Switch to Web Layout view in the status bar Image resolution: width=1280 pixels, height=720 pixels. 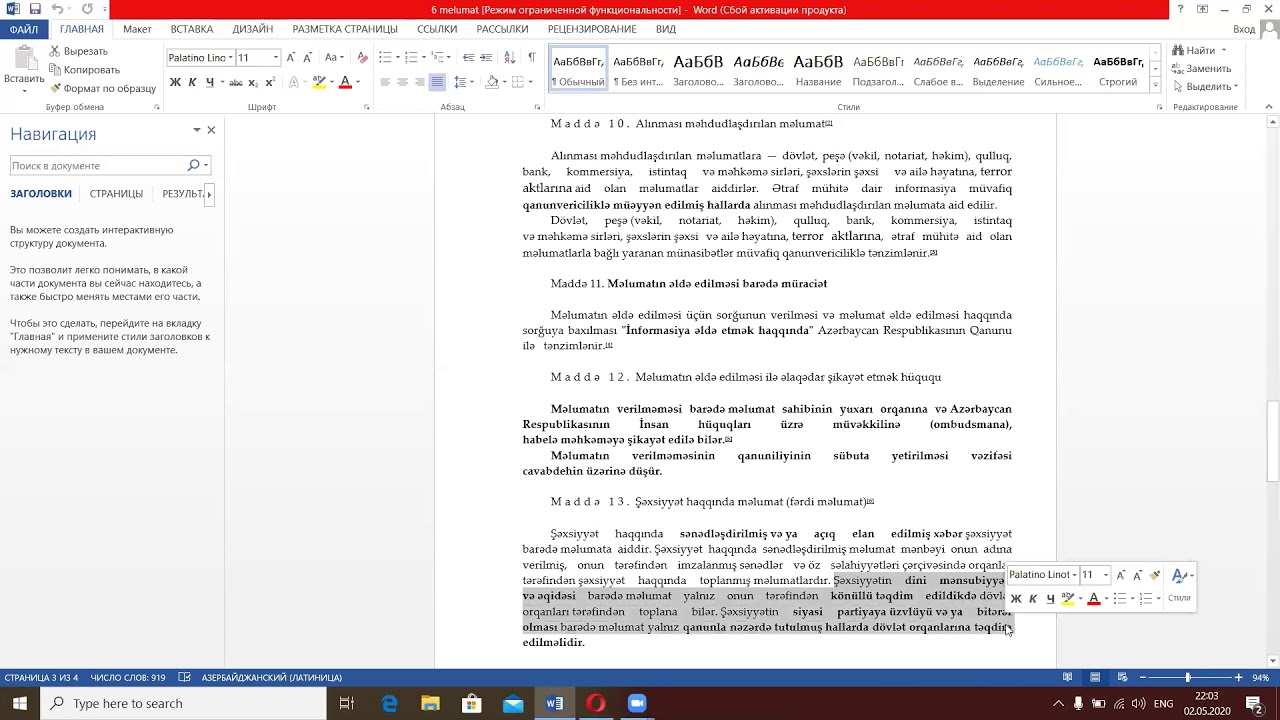(1121, 677)
